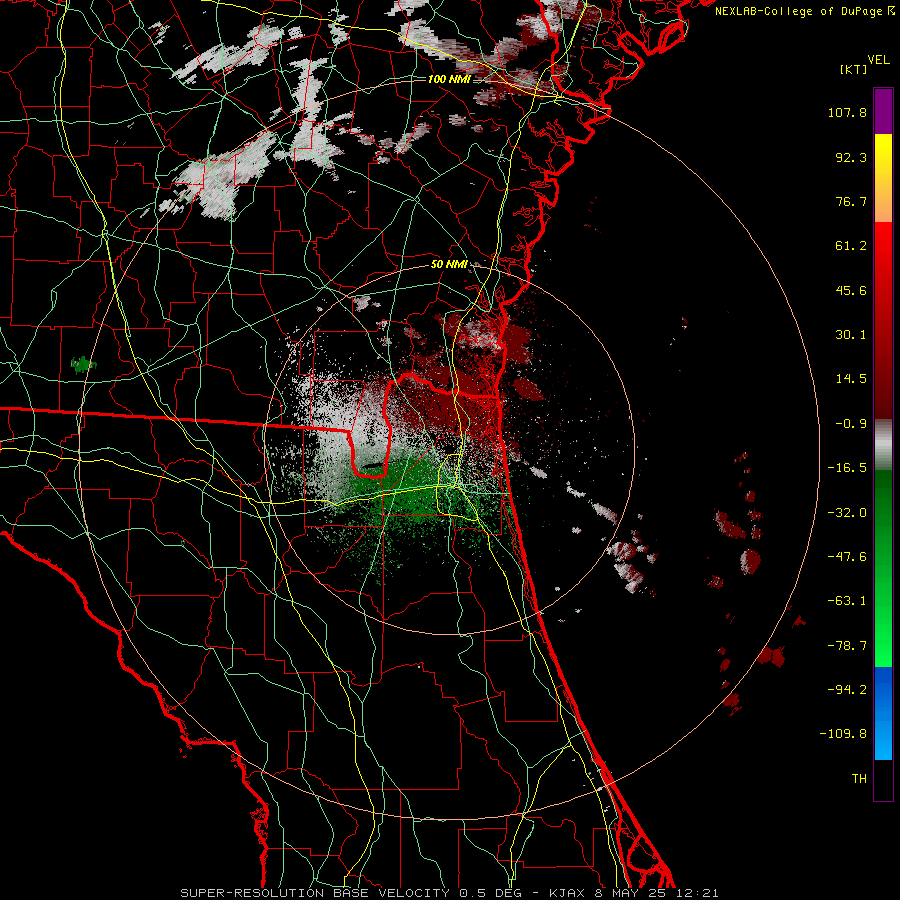Click the purple segment of the color bar
Viewport: 900px width, 900px height.
point(883,111)
